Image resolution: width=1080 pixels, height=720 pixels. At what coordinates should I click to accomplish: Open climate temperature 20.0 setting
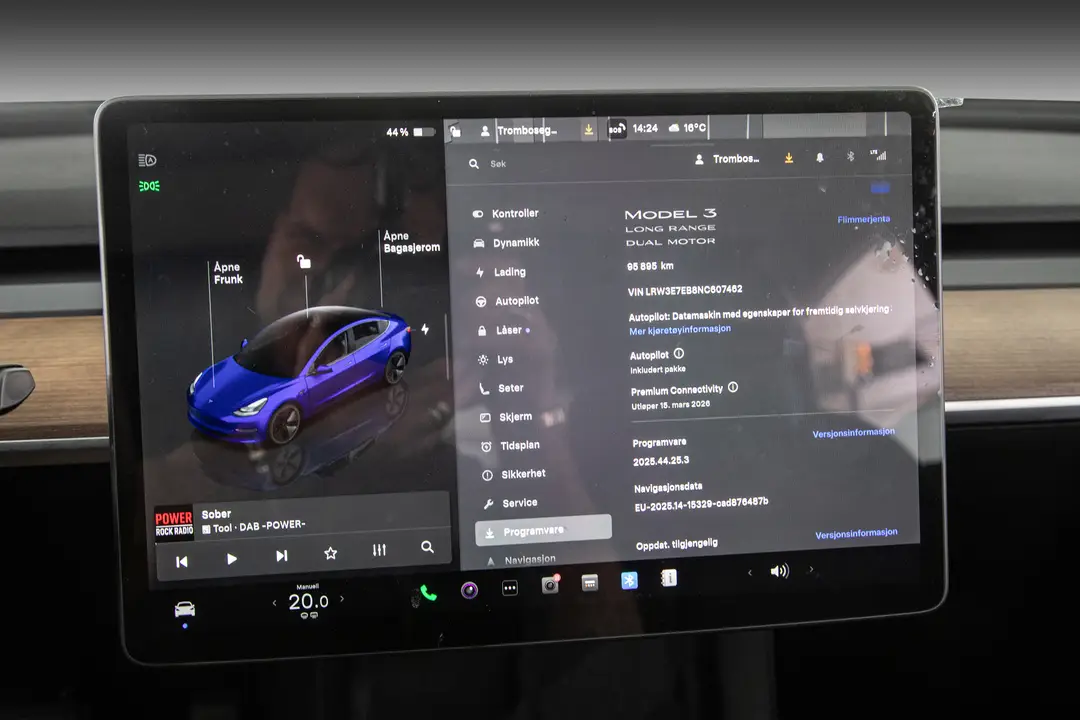coord(308,601)
